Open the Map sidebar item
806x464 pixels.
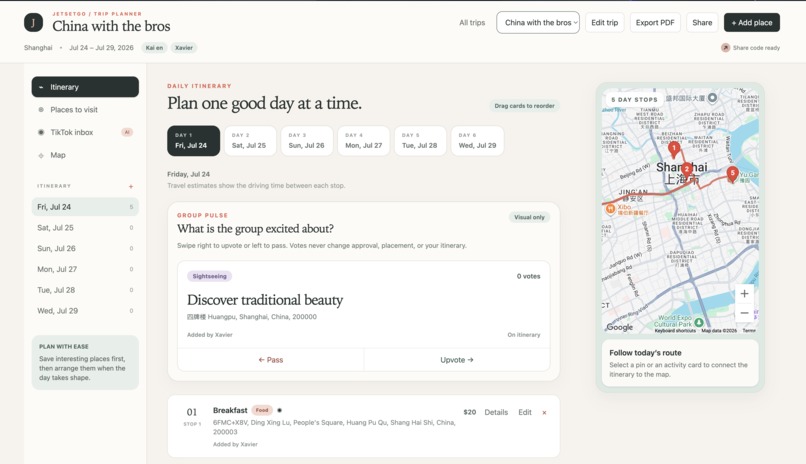[85, 155]
